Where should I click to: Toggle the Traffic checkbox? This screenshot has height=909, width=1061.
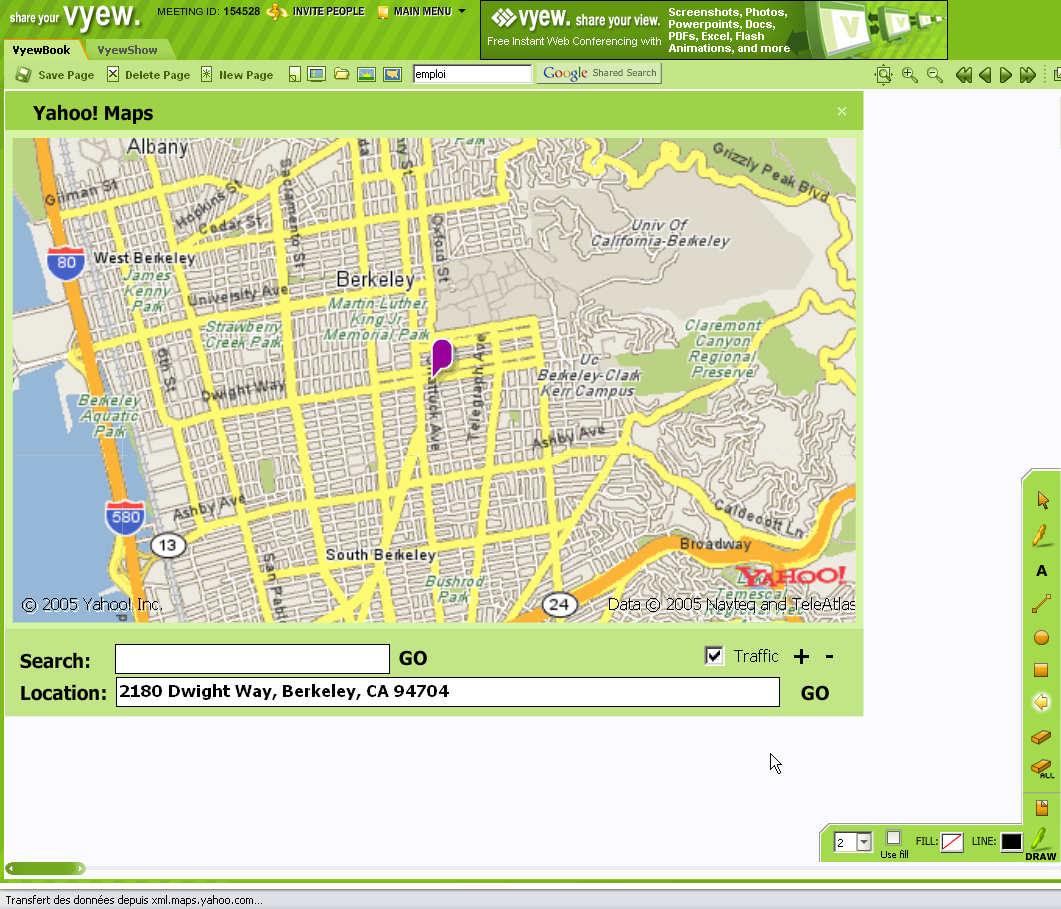(x=714, y=655)
